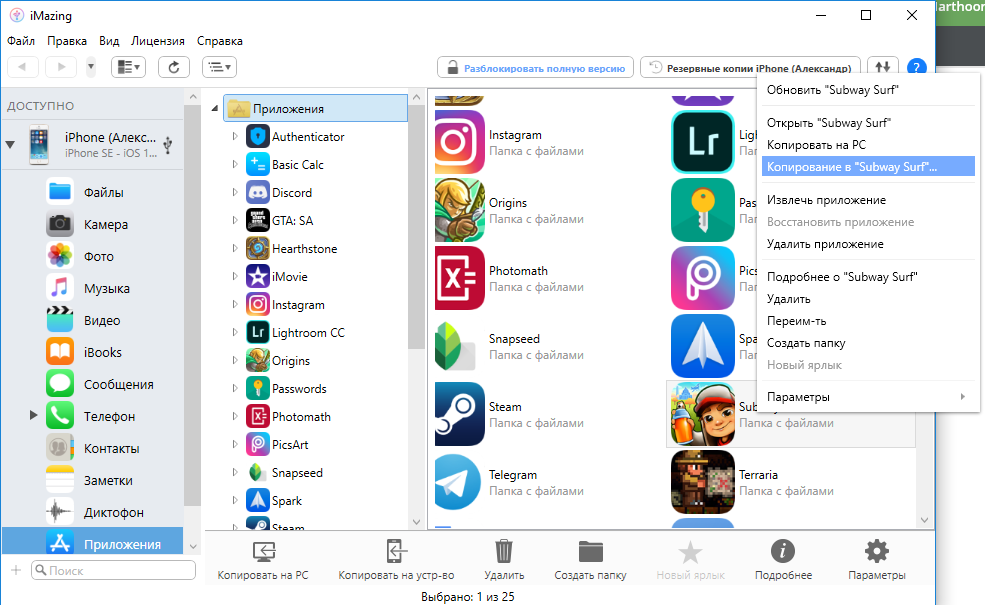985x605 pixels.
Task: Collapse the Приложения tree folder
Action: 215,109
